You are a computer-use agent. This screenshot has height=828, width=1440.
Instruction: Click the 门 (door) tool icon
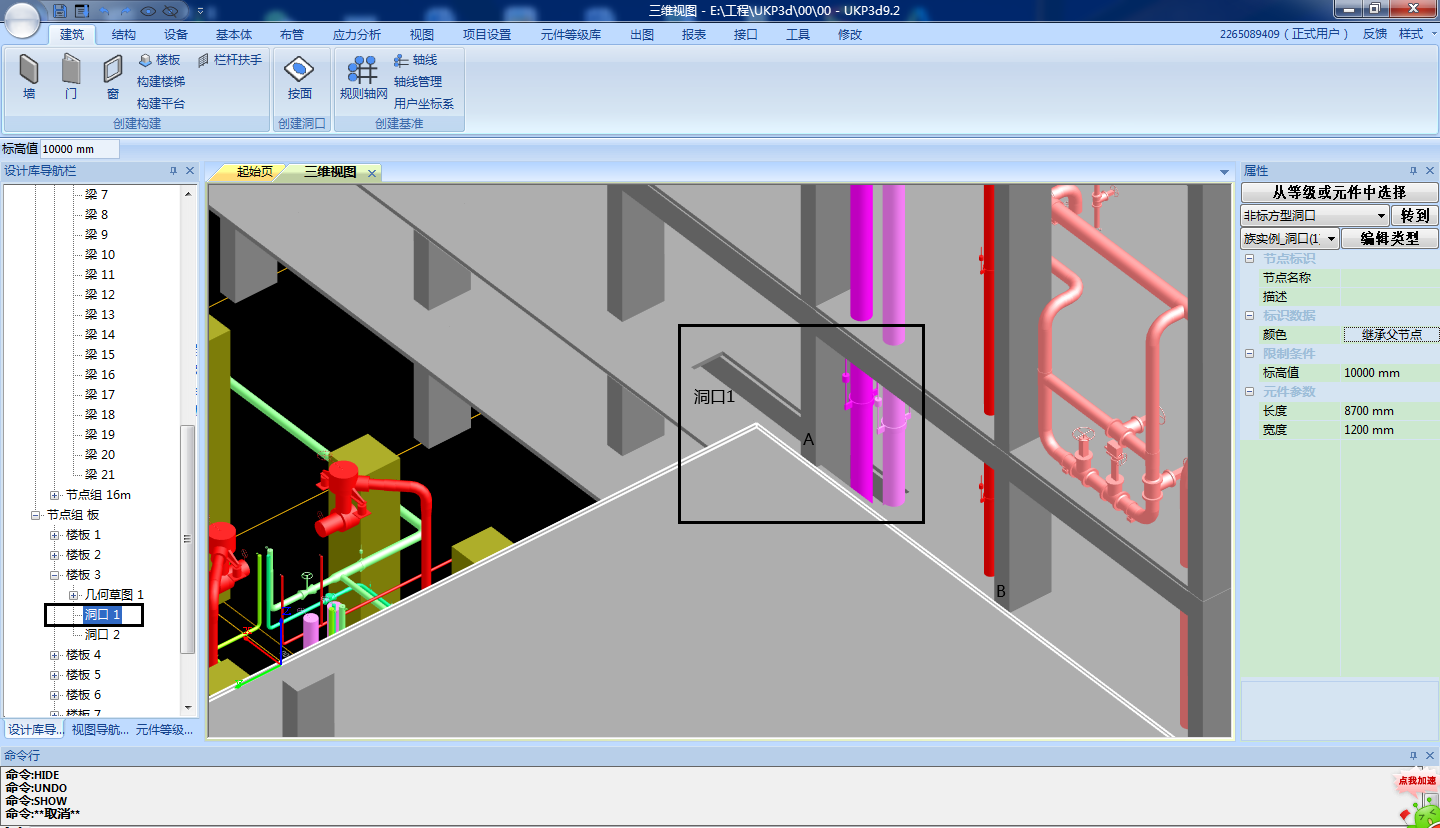point(71,75)
